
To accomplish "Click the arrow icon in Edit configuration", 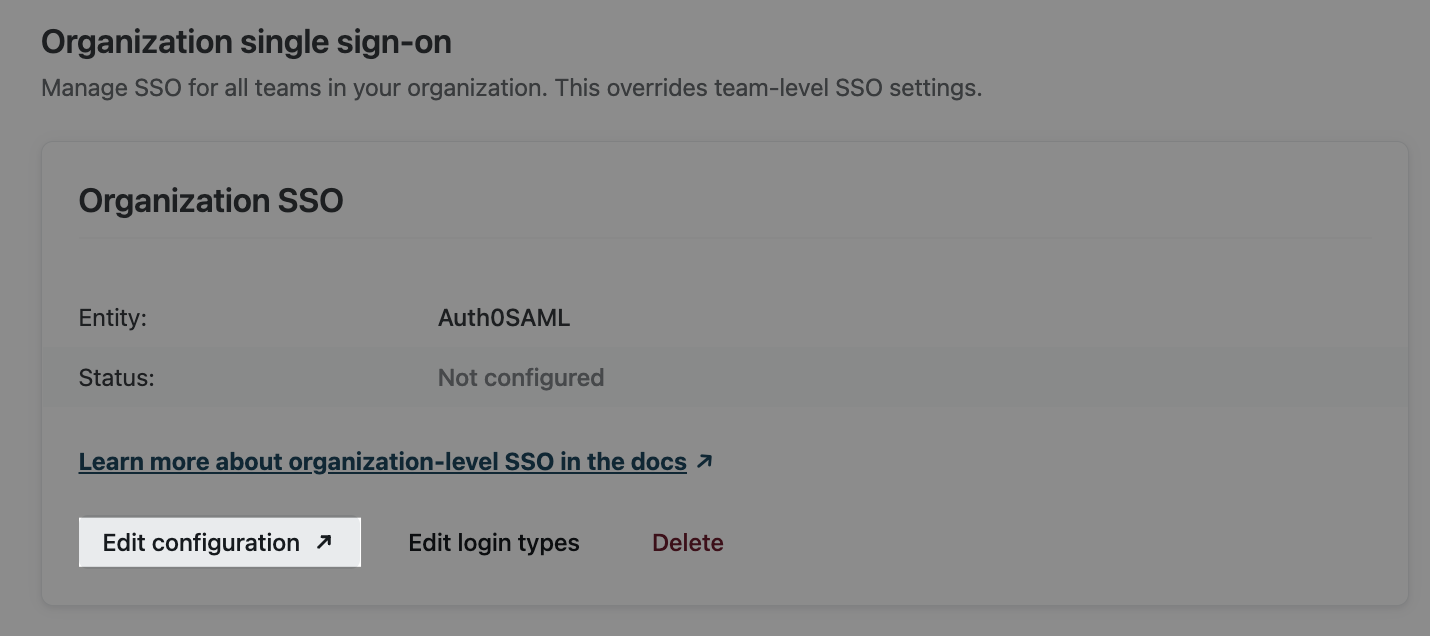I will (x=323, y=542).
